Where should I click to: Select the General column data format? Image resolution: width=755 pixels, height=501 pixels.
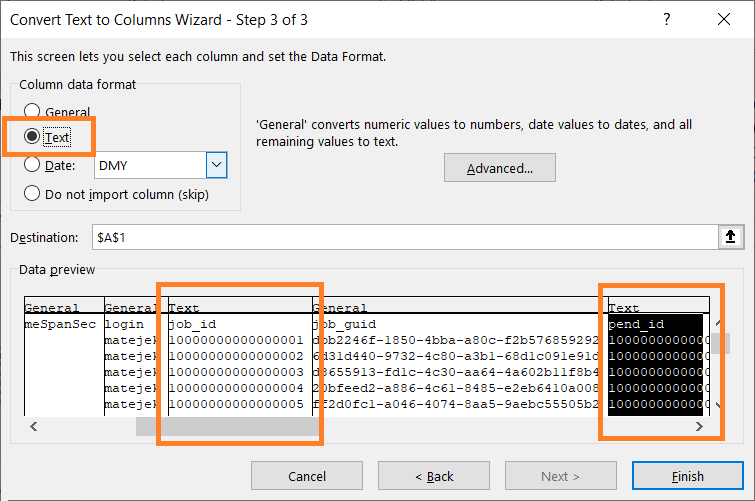pos(33,112)
